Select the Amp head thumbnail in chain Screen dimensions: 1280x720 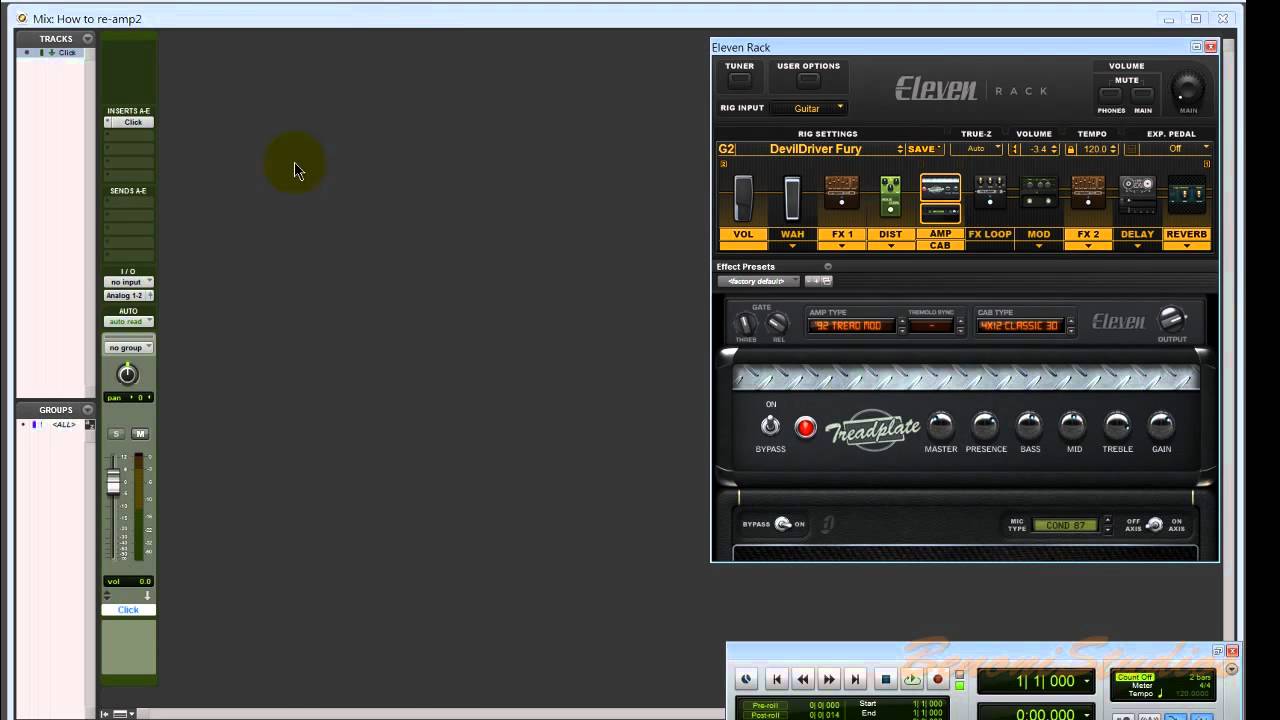coord(940,188)
